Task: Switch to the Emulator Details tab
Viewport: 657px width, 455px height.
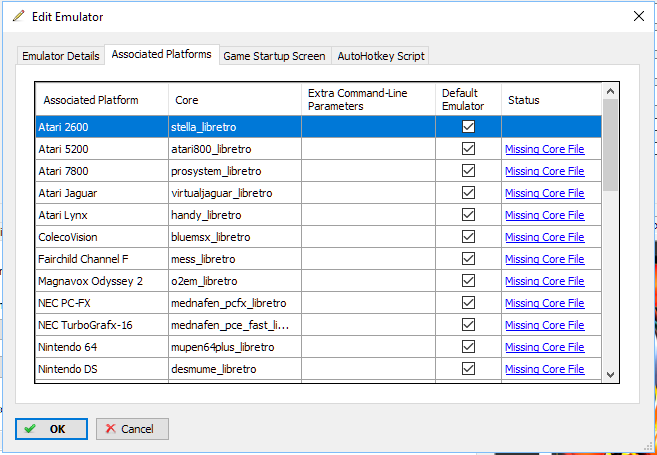Action: coord(61,56)
